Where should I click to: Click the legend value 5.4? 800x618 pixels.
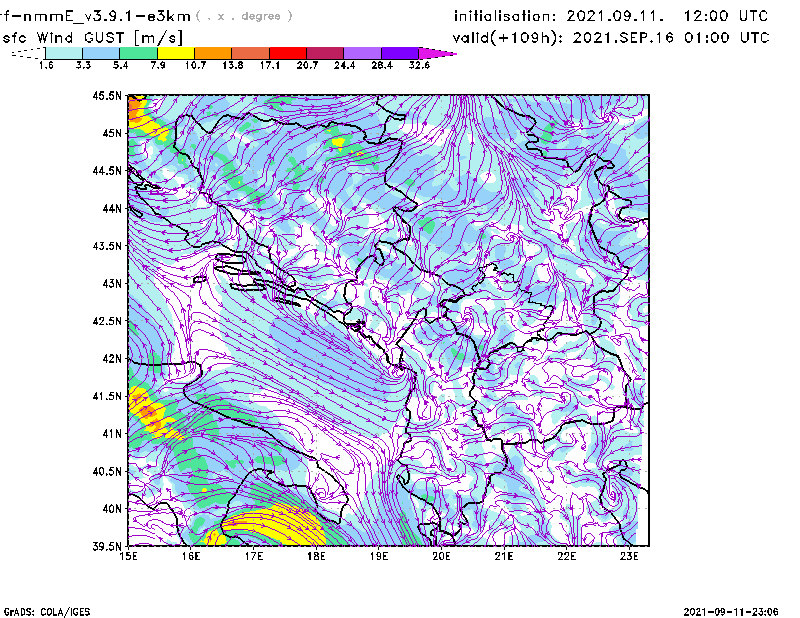point(120,65)
